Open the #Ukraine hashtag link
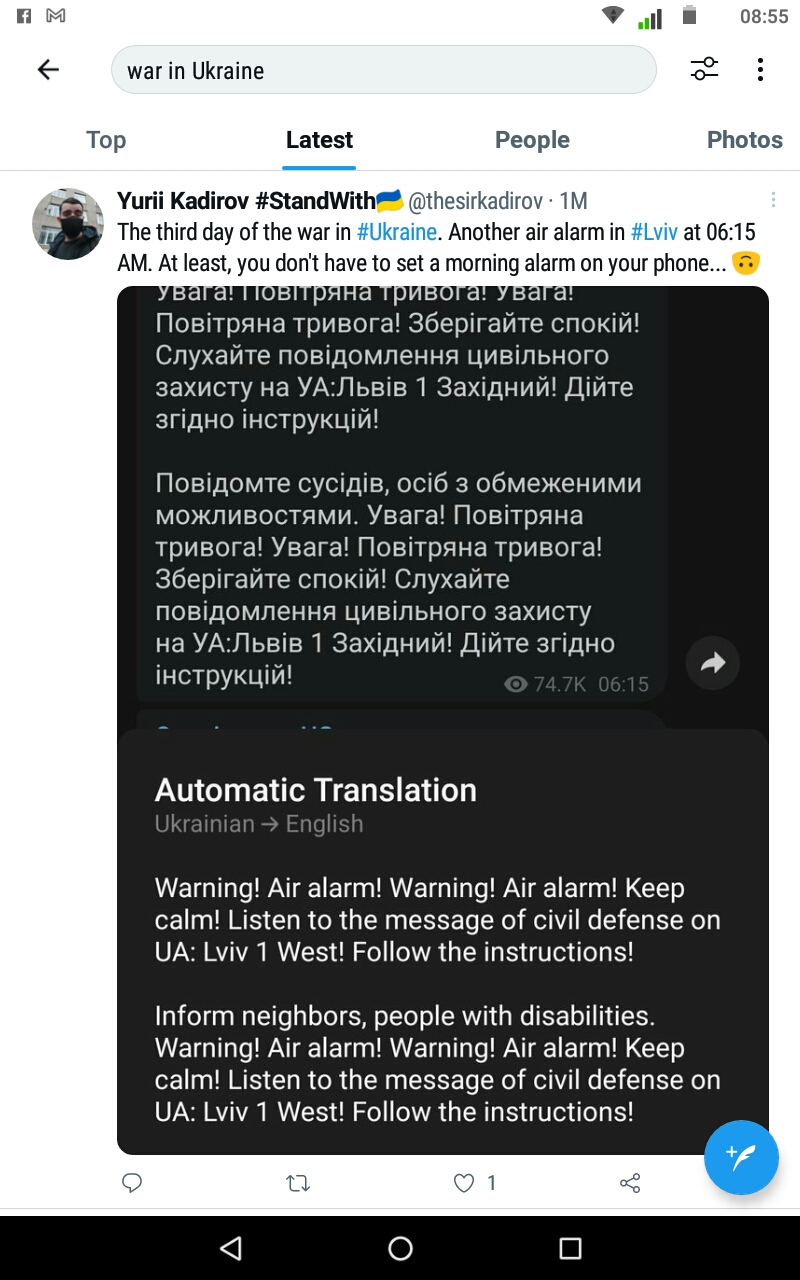The width and height of the screenshot is (800, 1280). coord(398,232)
